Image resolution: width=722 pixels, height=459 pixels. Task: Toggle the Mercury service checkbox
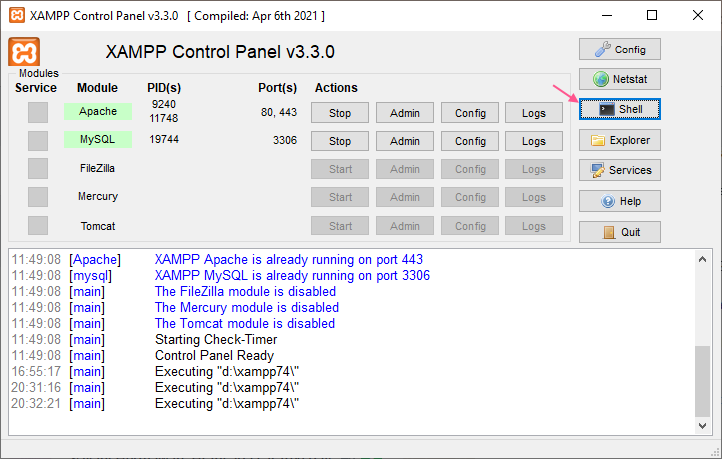coord(38,197)
